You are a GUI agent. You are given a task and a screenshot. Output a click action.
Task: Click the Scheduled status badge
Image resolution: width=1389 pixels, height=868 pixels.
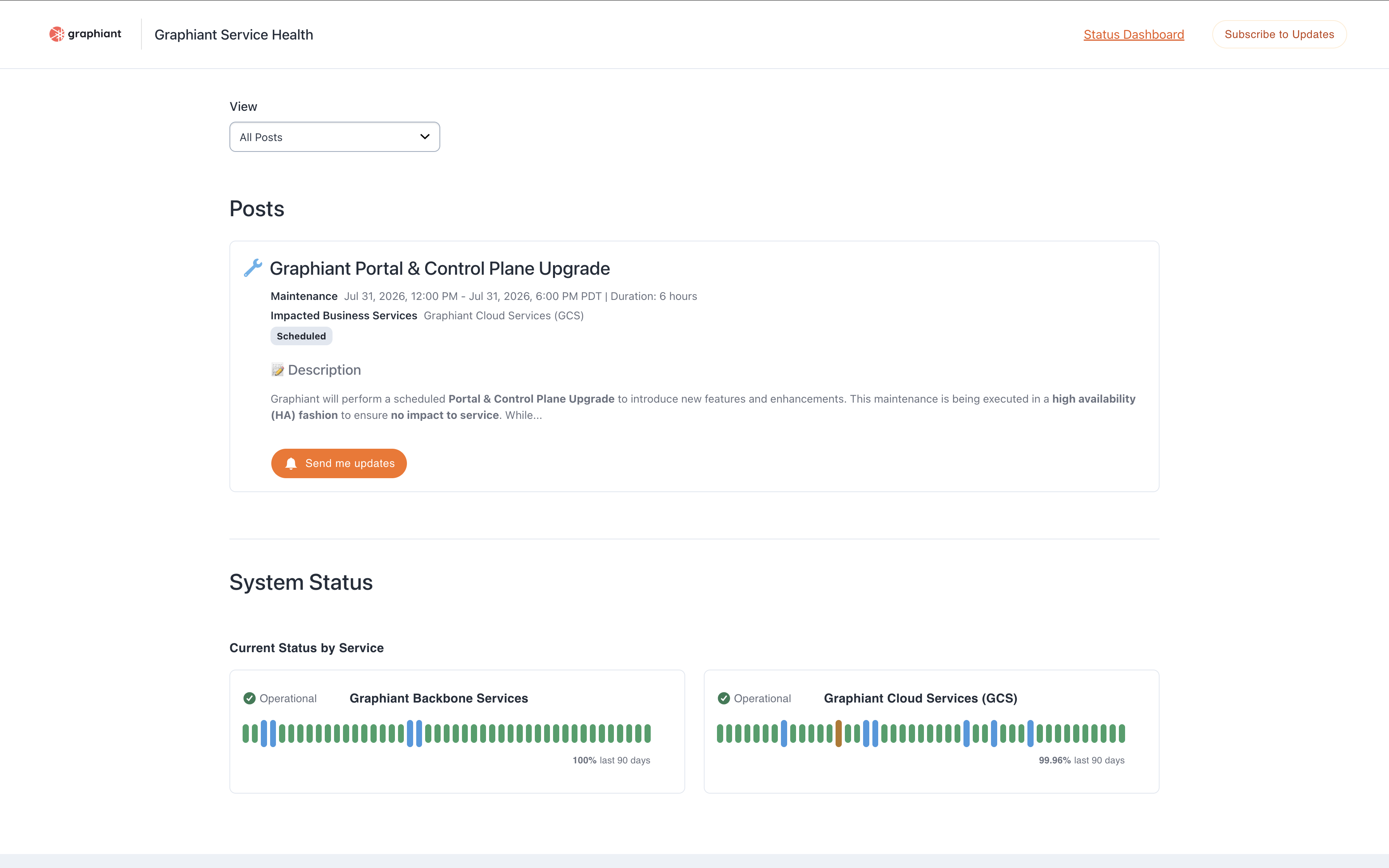pyautogui.click(x=302, y=336)
